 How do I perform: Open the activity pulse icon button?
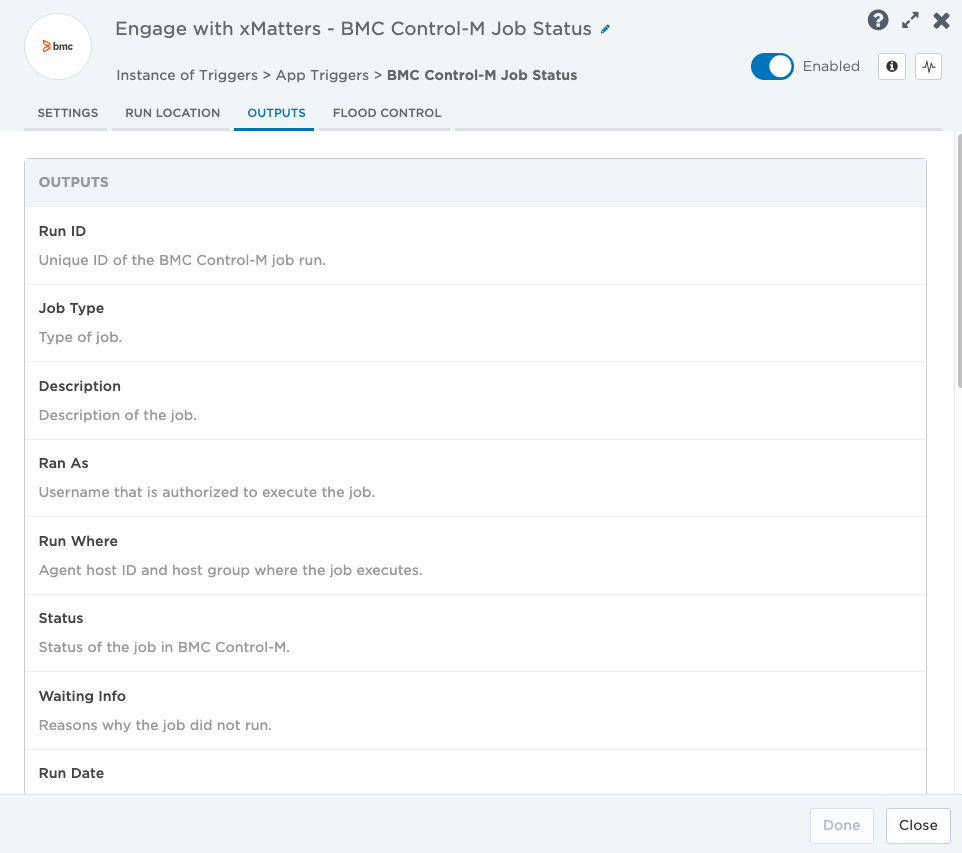929,66
